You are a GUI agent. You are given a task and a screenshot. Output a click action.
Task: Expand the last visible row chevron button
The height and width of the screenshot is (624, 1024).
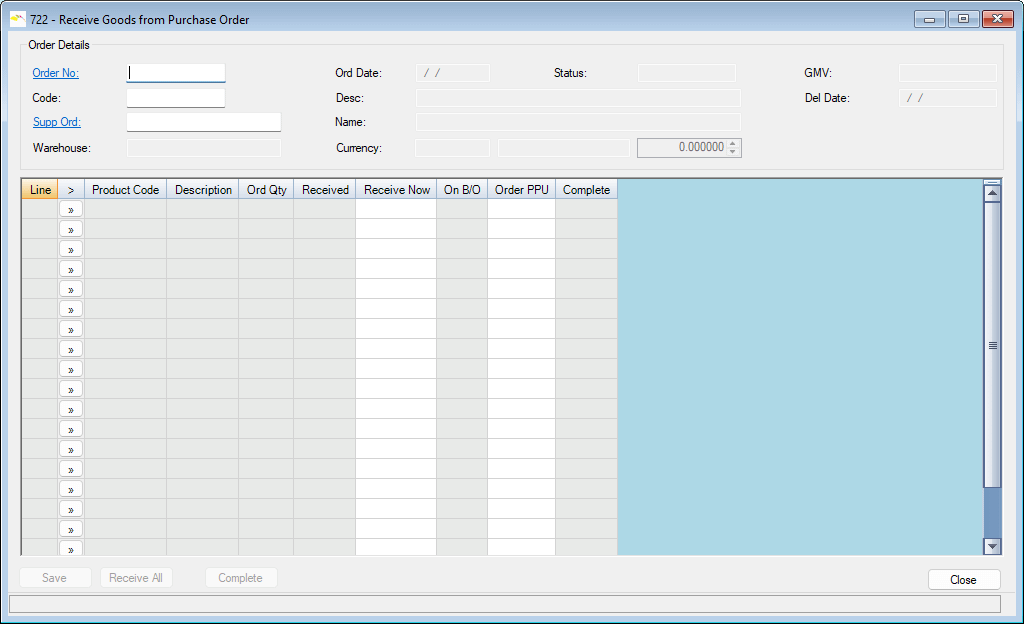tap(71, 548)
